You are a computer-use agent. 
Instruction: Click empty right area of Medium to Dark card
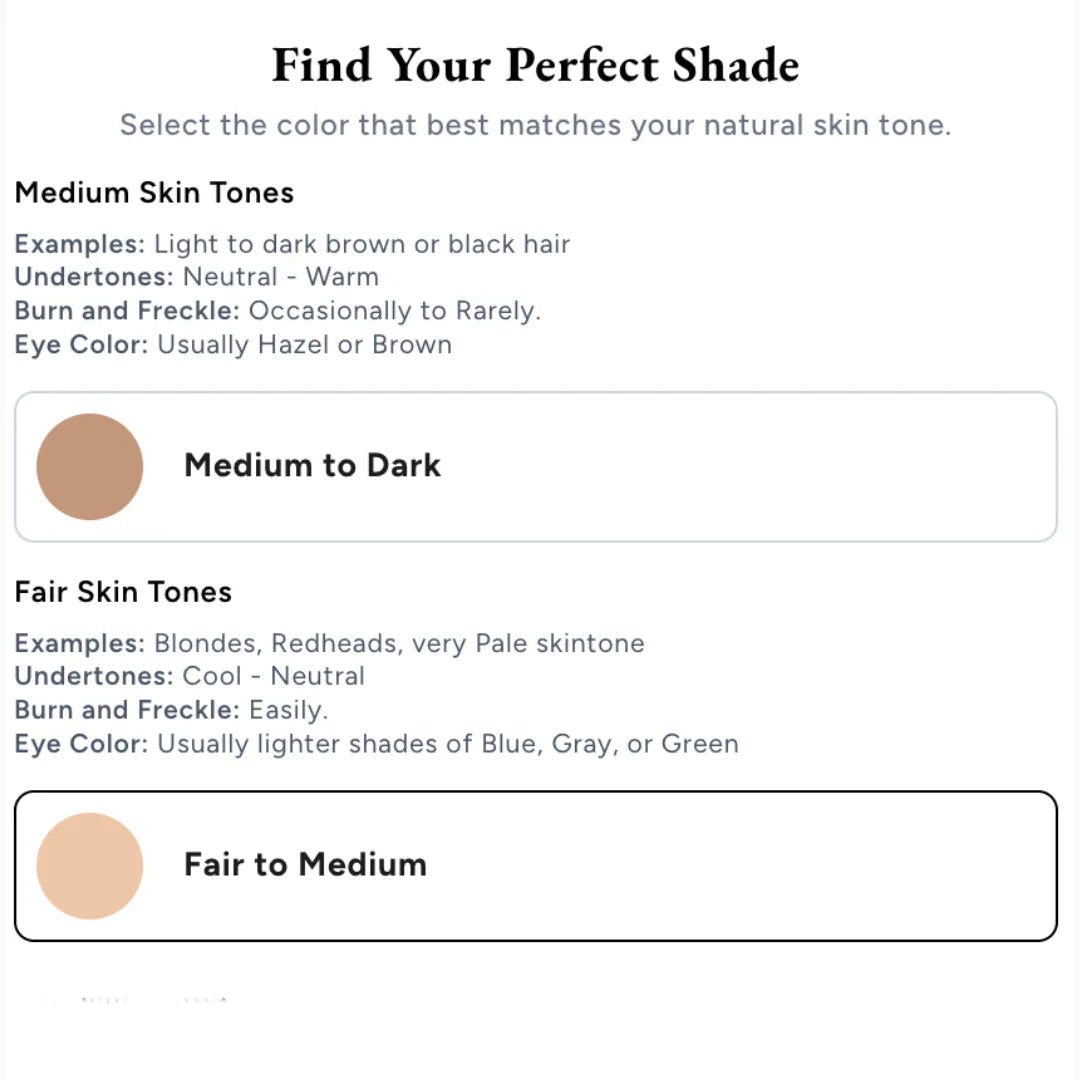(850, 467)
